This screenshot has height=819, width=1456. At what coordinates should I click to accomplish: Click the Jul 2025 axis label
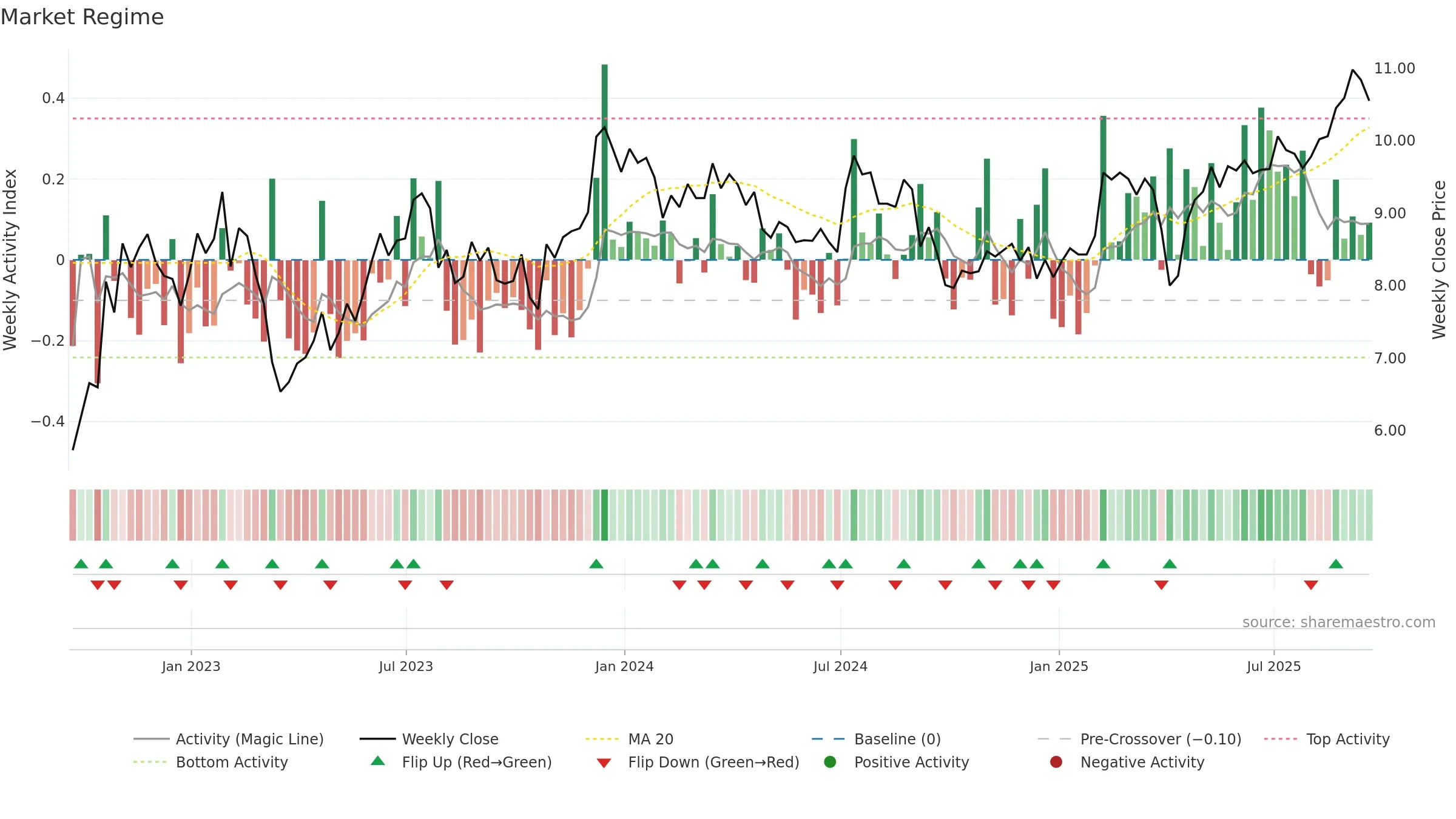tap(1274, 666)
